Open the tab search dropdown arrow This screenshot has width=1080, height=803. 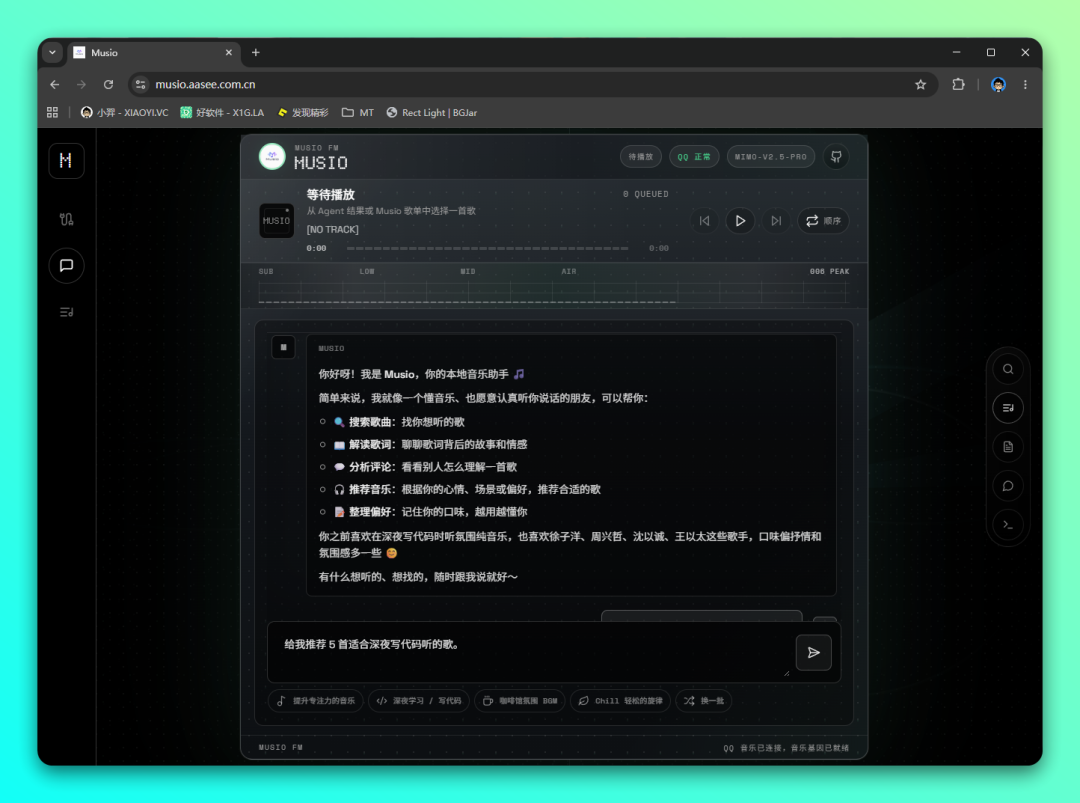[x=52, y=52]
